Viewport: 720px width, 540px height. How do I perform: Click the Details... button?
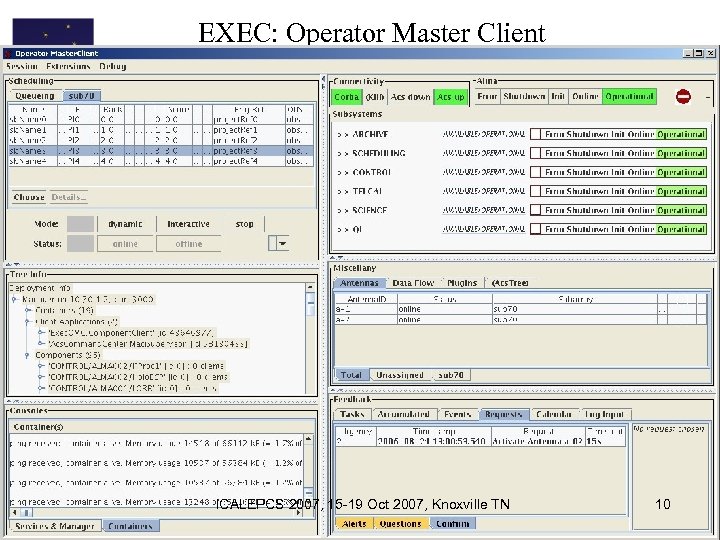[x=68, y=197]
